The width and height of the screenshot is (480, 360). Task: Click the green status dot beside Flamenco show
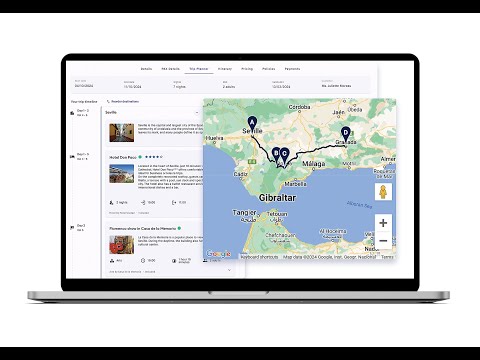pyautogui.click(x=179, y=228)
